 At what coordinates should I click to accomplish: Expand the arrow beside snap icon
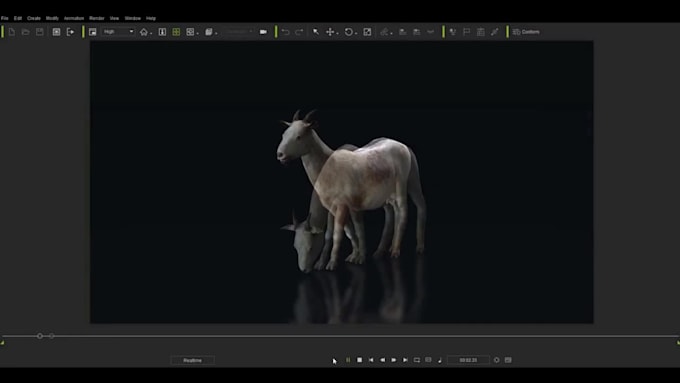198,33
